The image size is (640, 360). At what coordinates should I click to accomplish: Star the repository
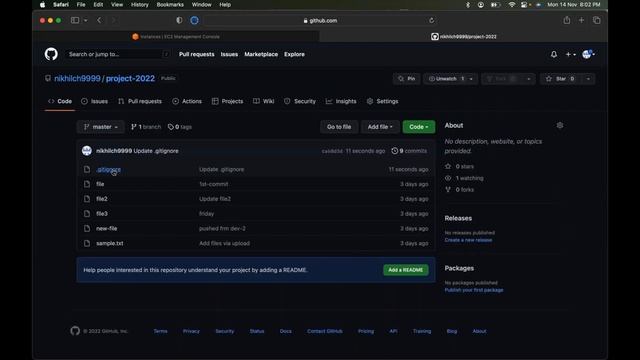click(x=560, y=79)
